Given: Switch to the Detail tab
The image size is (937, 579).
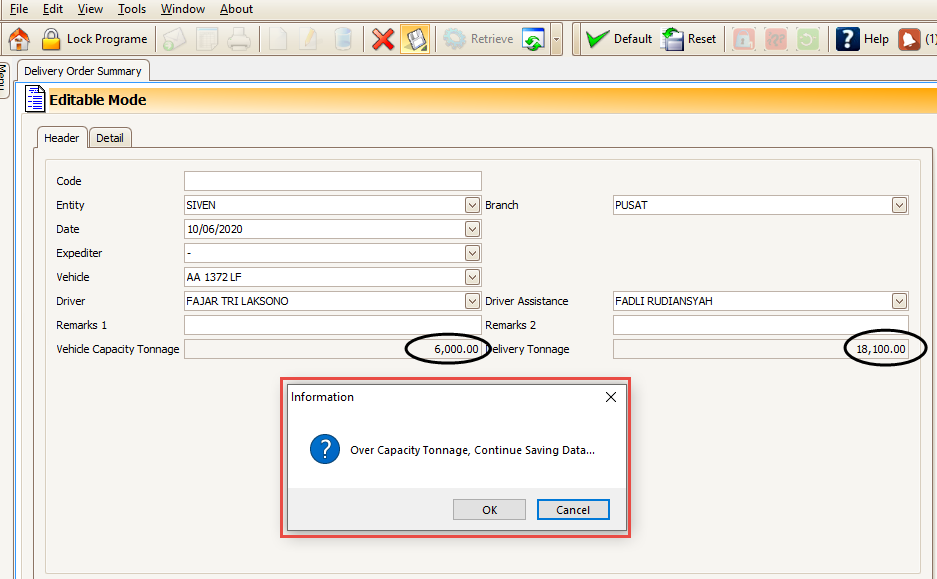Looking at the screenshot, I should (x=110, y=138).
